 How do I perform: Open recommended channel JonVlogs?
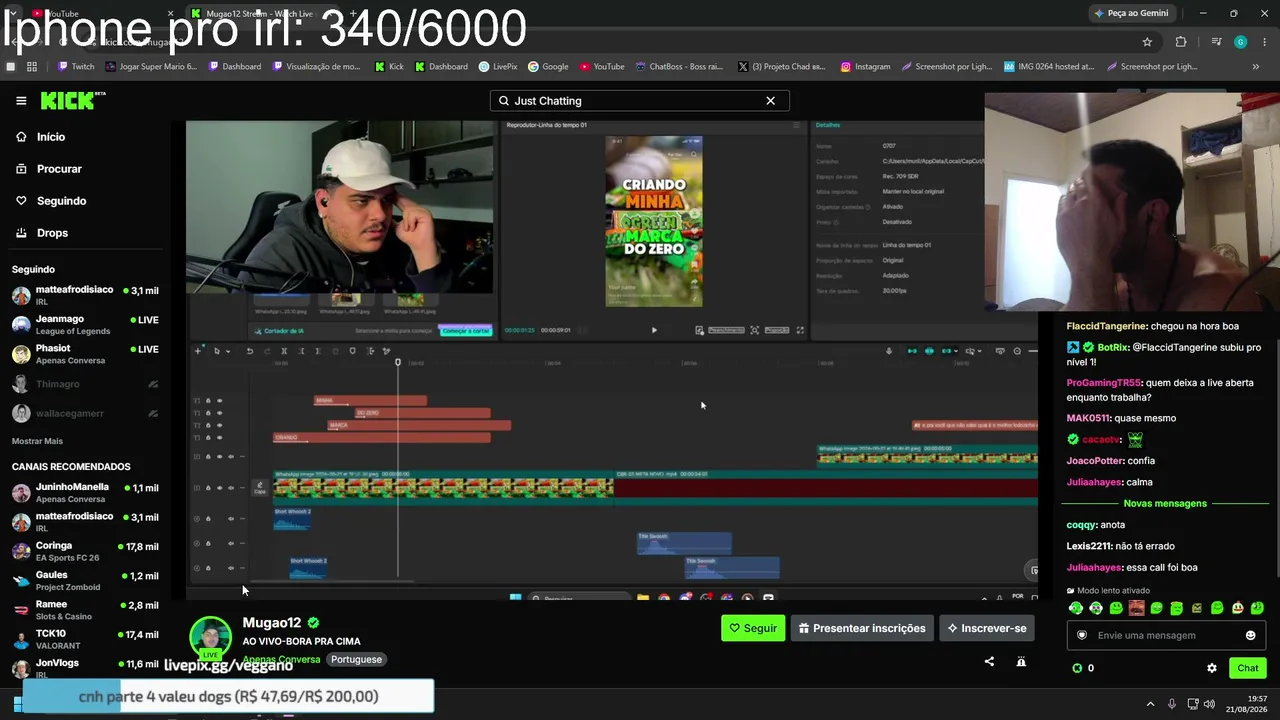click(x=85, y=667)
